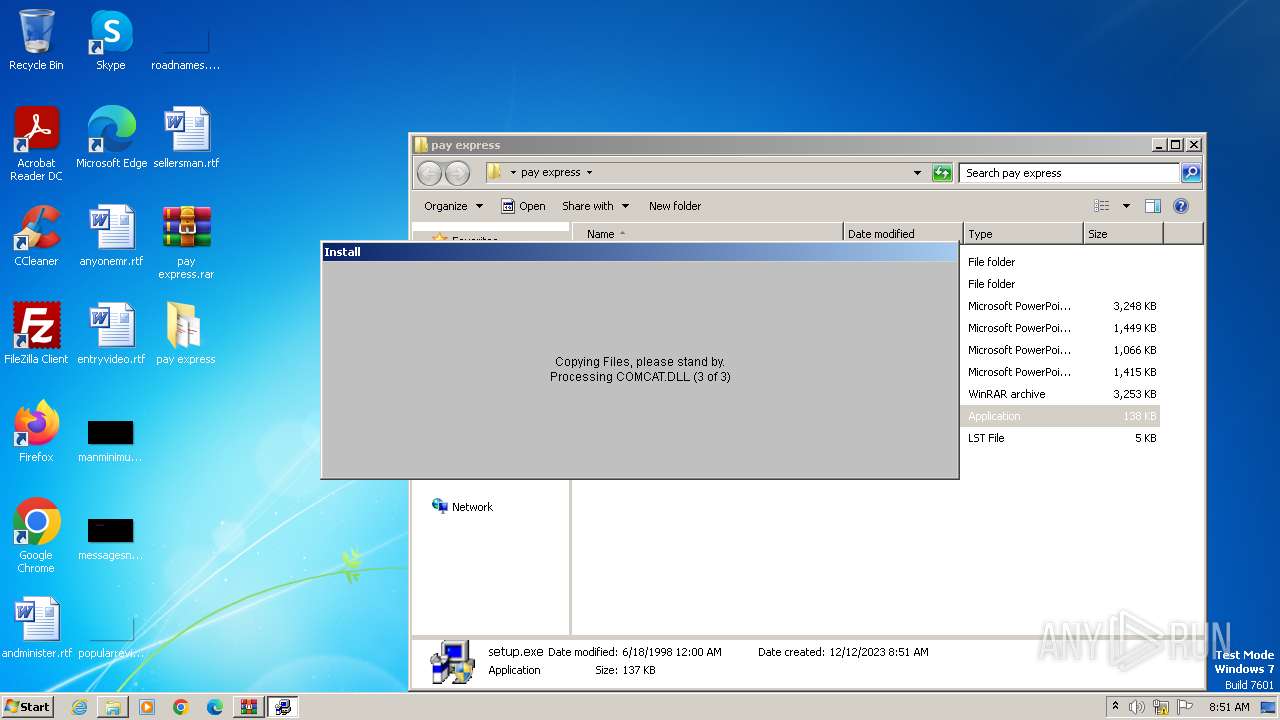The width and height of the screenshot is (1280, 720).
Task: Click the Explorer Forward navigation button
Action: pyautogui.click(x=457, y=173)
